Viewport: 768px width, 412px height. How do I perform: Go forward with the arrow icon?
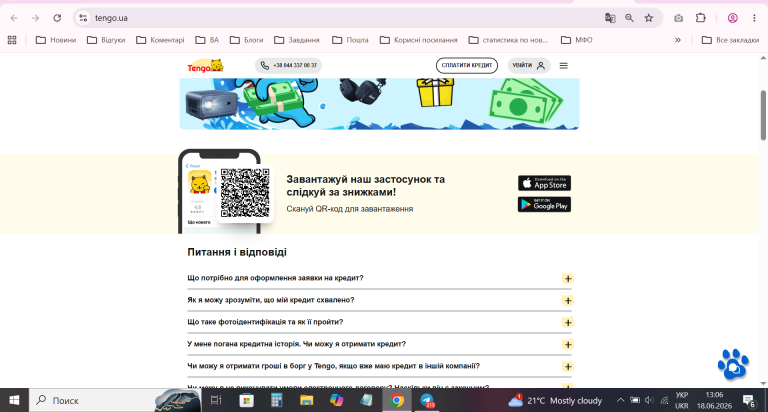(35, 18)
